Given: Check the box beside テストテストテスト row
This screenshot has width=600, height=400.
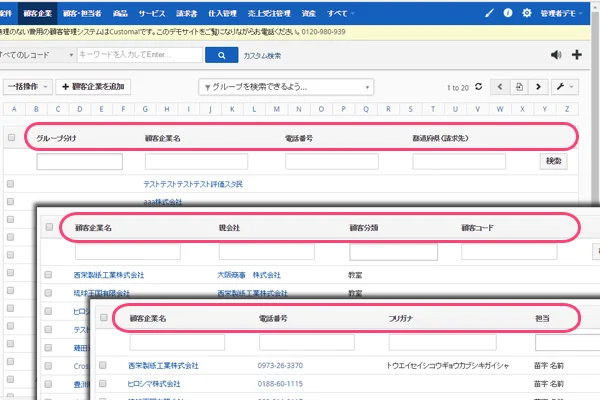Looking at the screenshot, I should 11,184.
